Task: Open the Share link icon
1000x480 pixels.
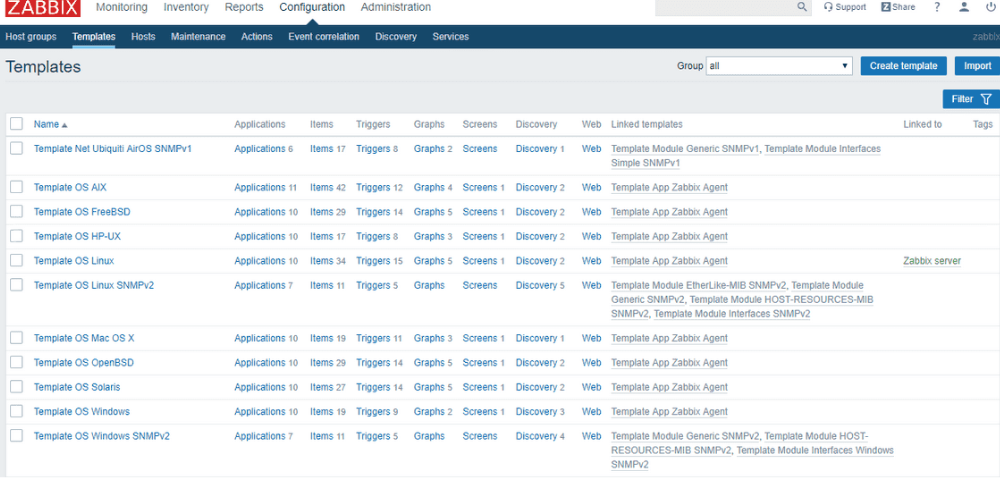Action: pyautogui.click(x=898, y=7)
